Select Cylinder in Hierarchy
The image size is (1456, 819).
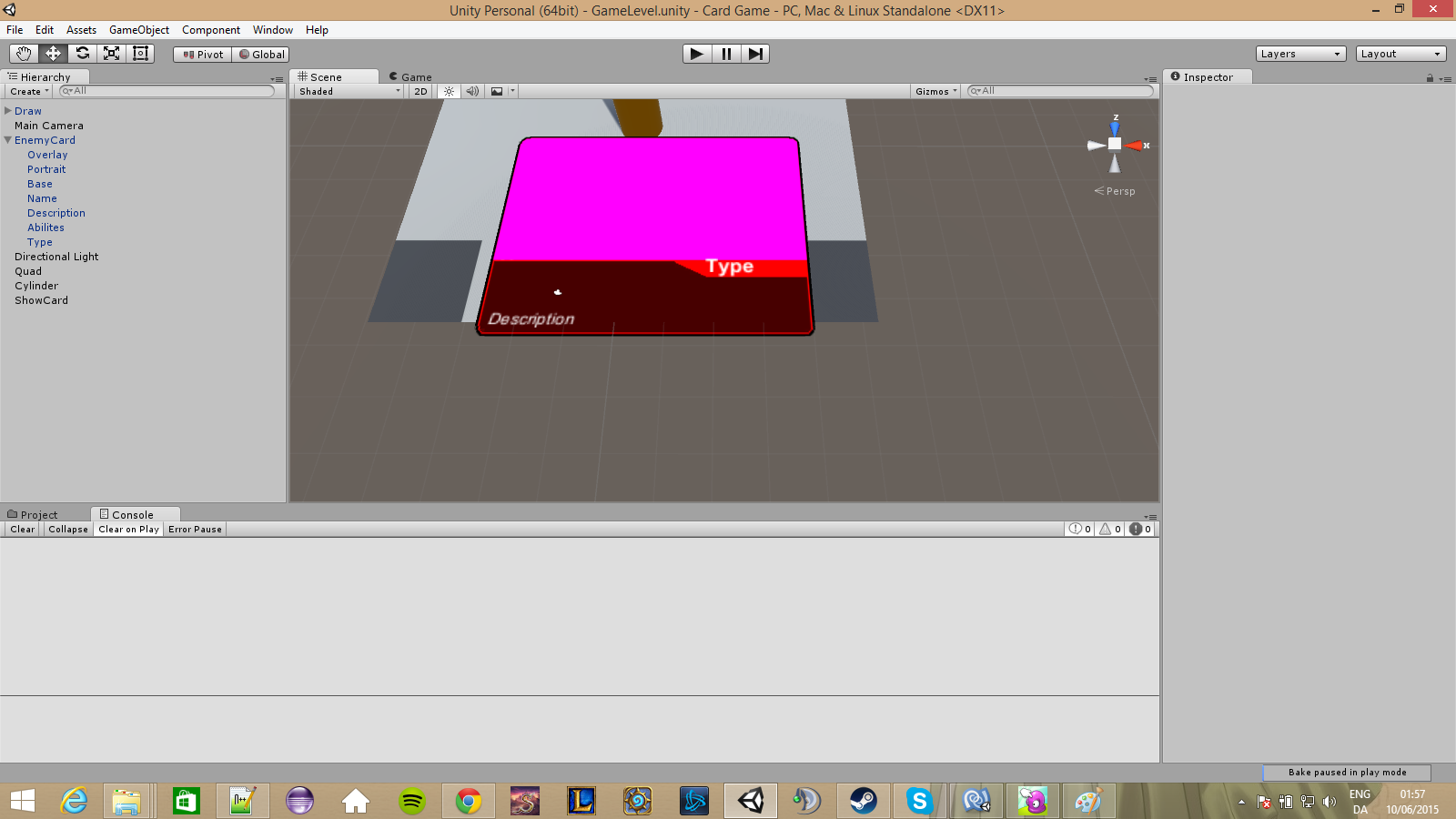pos(36,286)
